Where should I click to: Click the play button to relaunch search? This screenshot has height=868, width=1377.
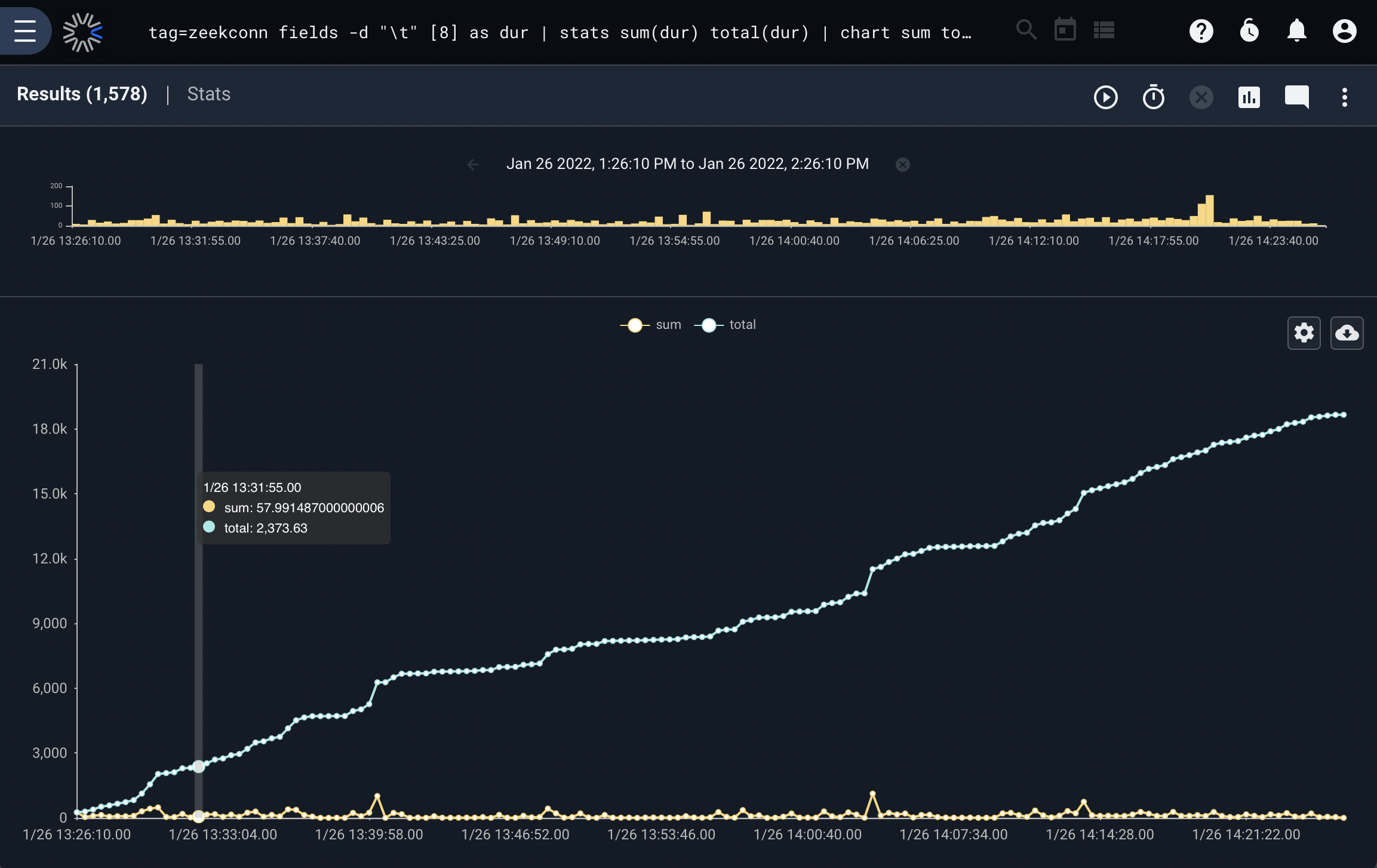tap(1106, 97)
